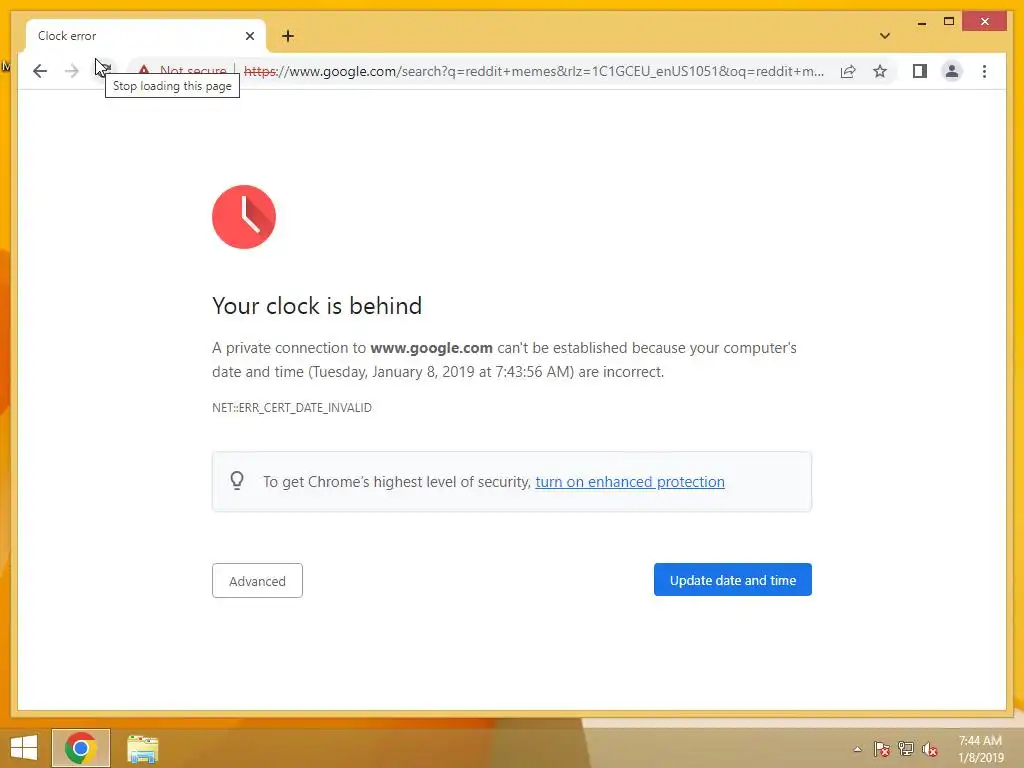
Task: Open the side panel icon
Action: [x=920, y=71]
